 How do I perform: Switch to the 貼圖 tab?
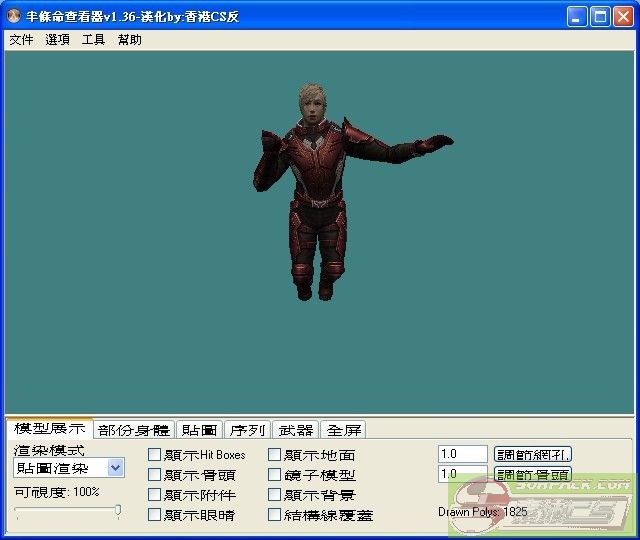point(199,430)
